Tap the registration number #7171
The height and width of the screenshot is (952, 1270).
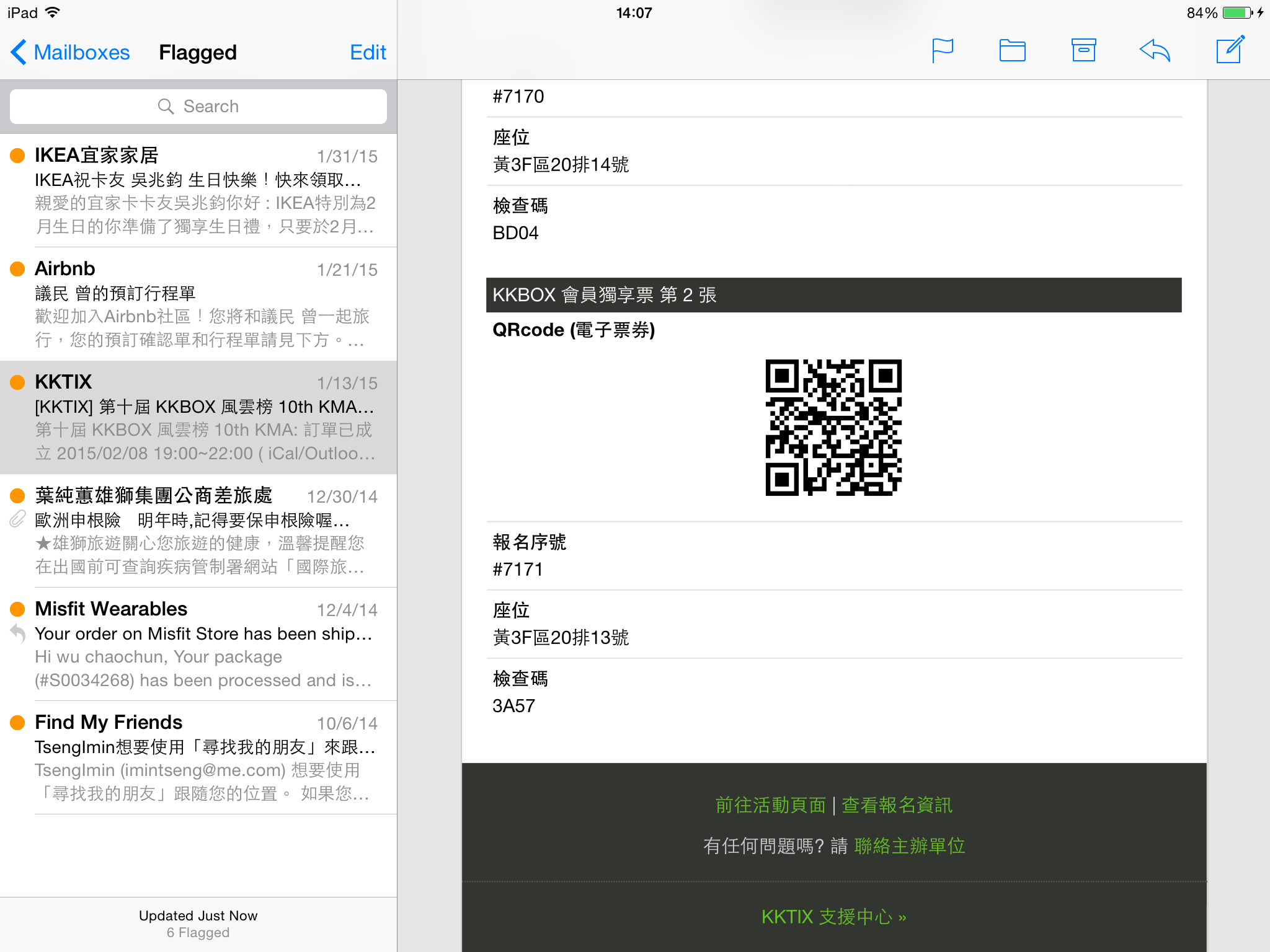click(518, 569)
